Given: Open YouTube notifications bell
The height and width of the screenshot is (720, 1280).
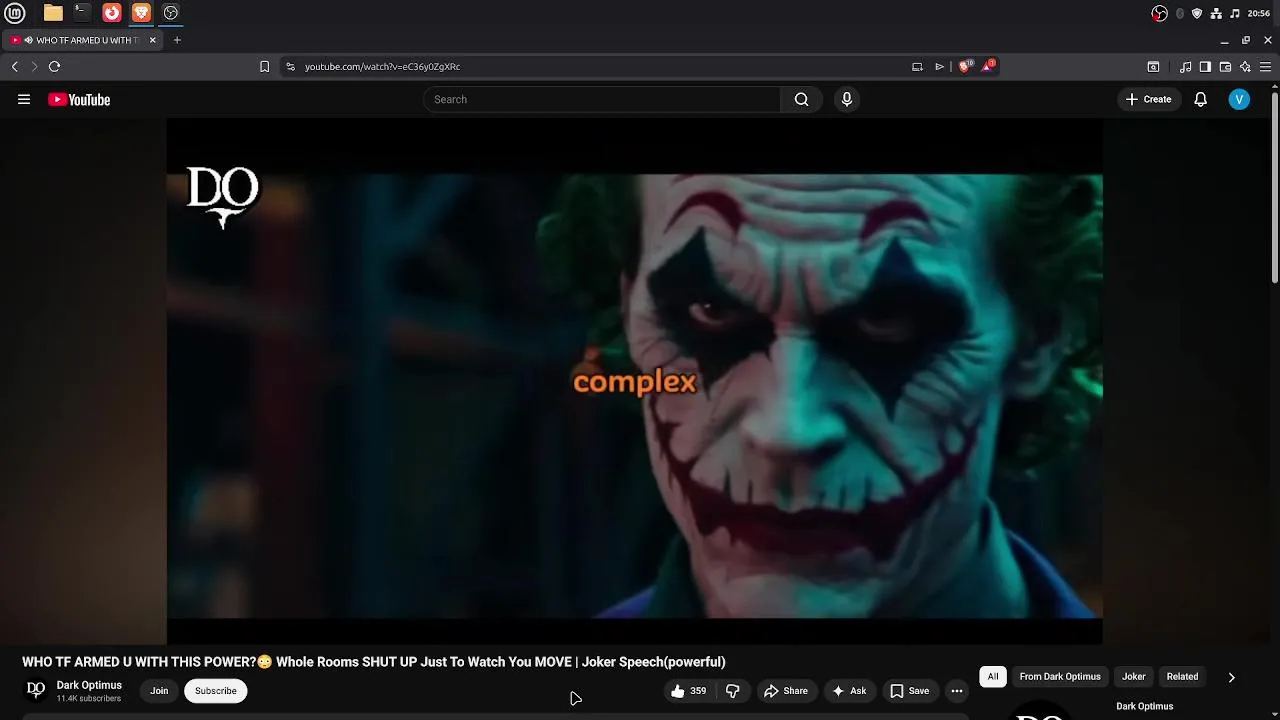Looking at the screenshot, I should click(1200, 99).
